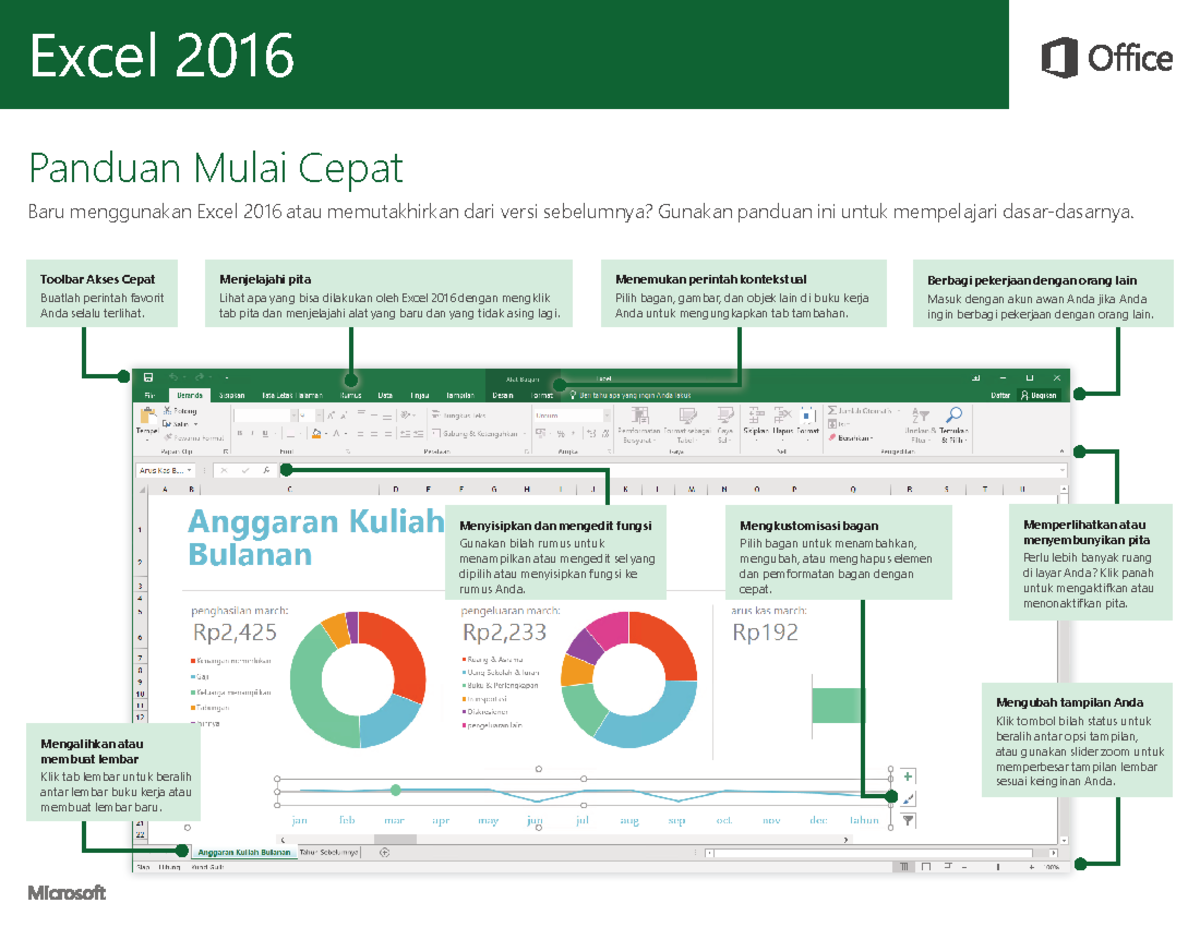
Task: Switch to the Rumus ribbon tab
Action: click(x=352, y=394)
